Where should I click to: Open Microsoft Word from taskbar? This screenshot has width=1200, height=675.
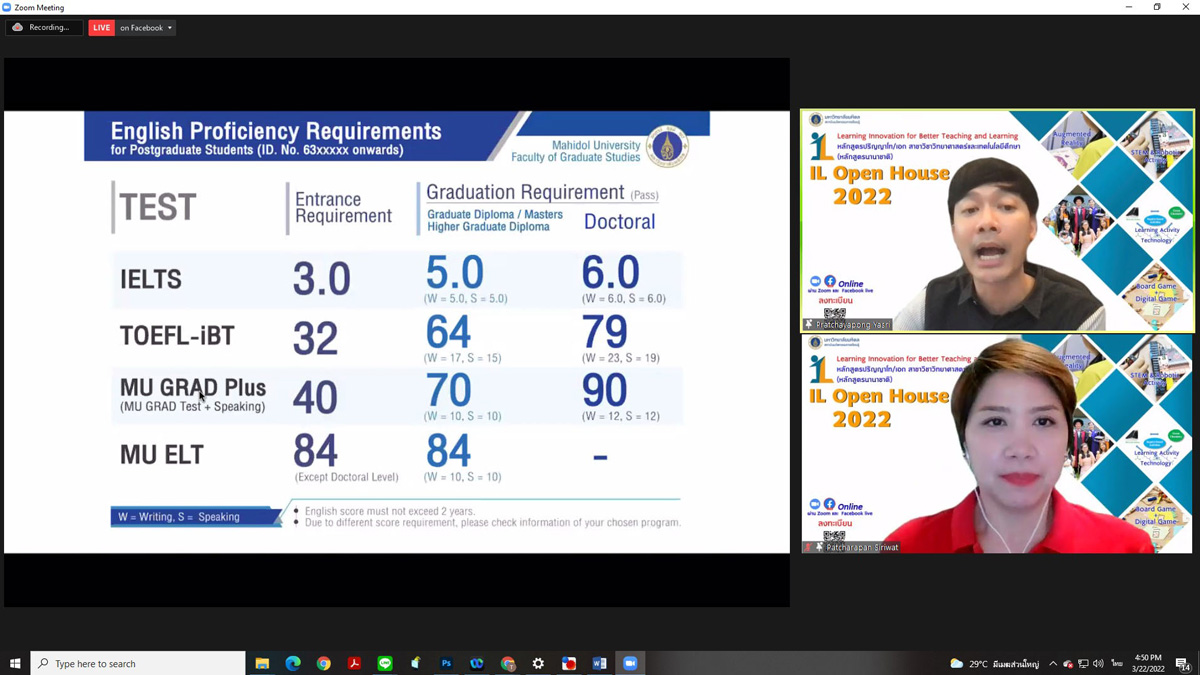pos(599,664)
